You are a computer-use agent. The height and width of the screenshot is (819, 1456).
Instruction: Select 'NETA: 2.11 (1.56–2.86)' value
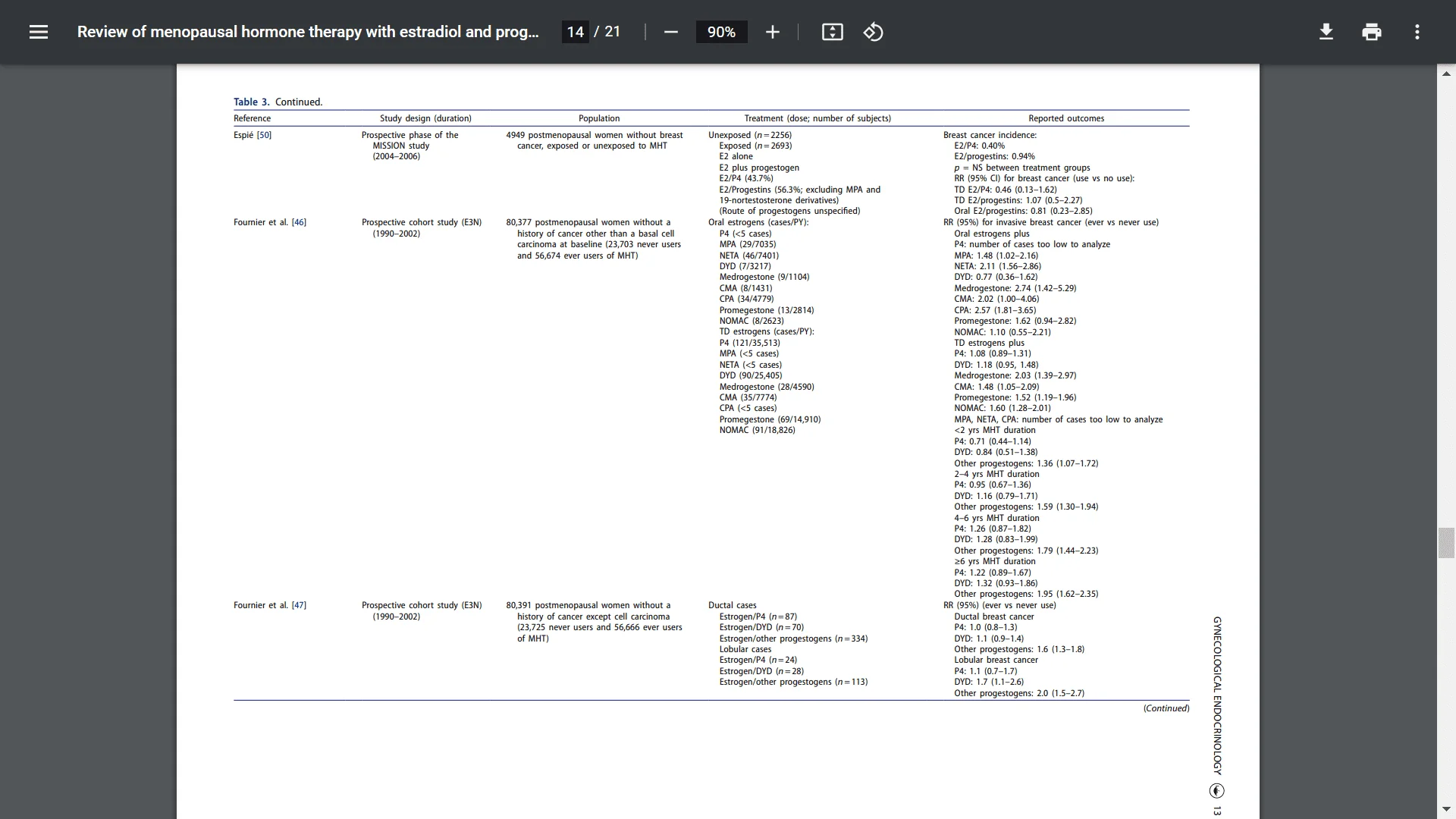(998, 266)
